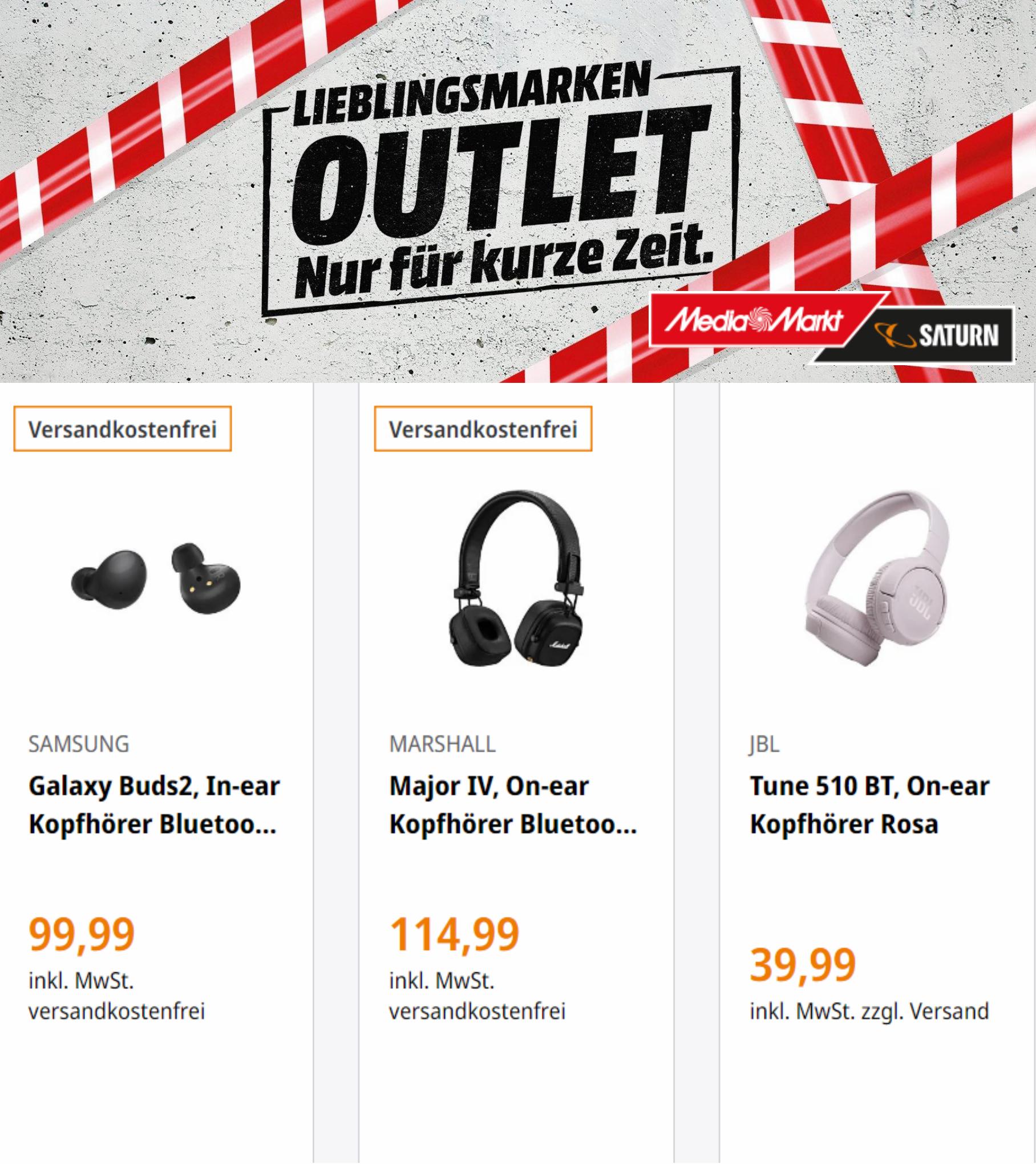Open the Lieblingsmarken Outlet banner
Viewport: 1036px width, 1164px height.
click(518, 191)
